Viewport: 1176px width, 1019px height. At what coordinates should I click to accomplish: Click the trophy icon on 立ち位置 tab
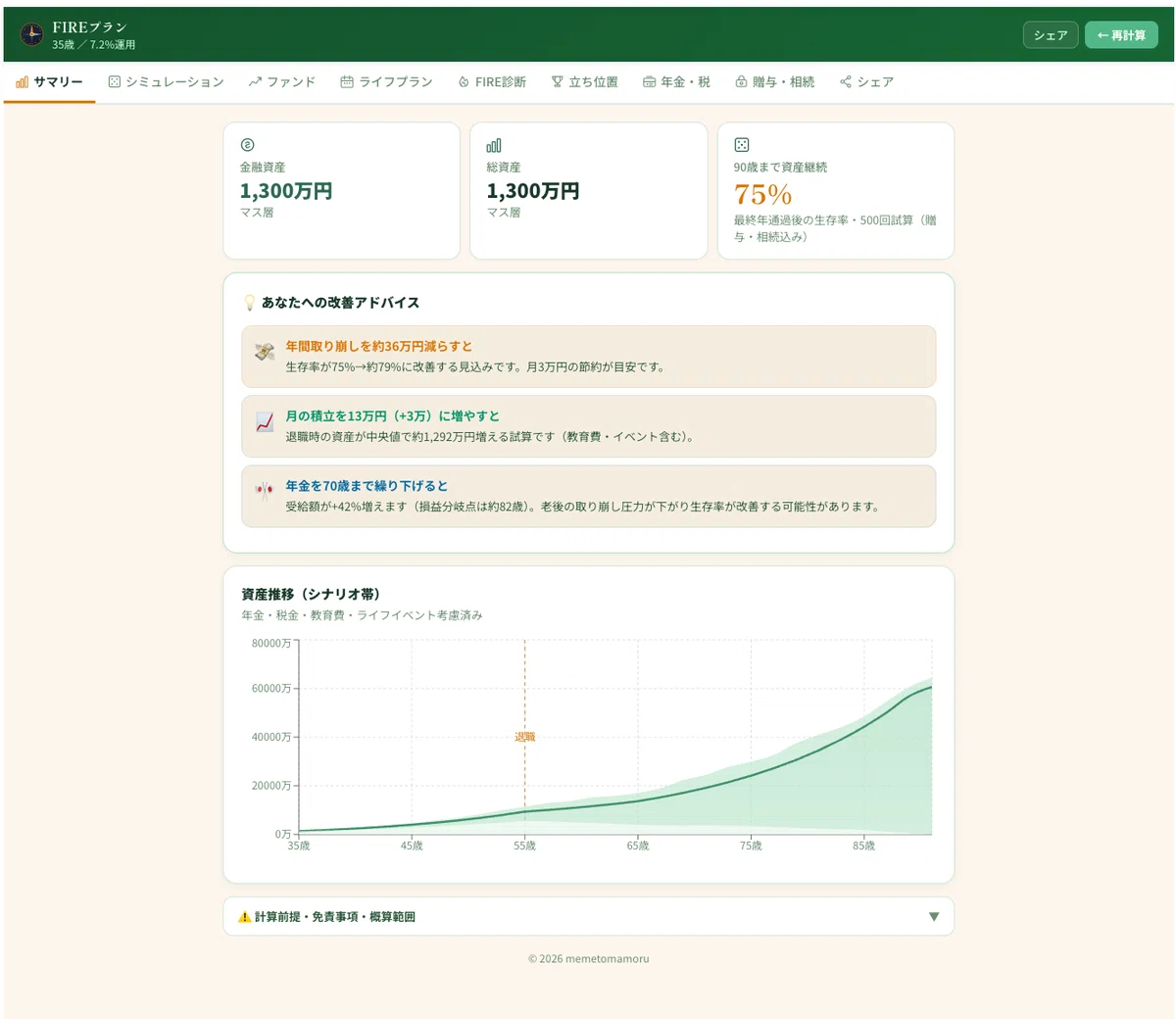tap(557, 82)
